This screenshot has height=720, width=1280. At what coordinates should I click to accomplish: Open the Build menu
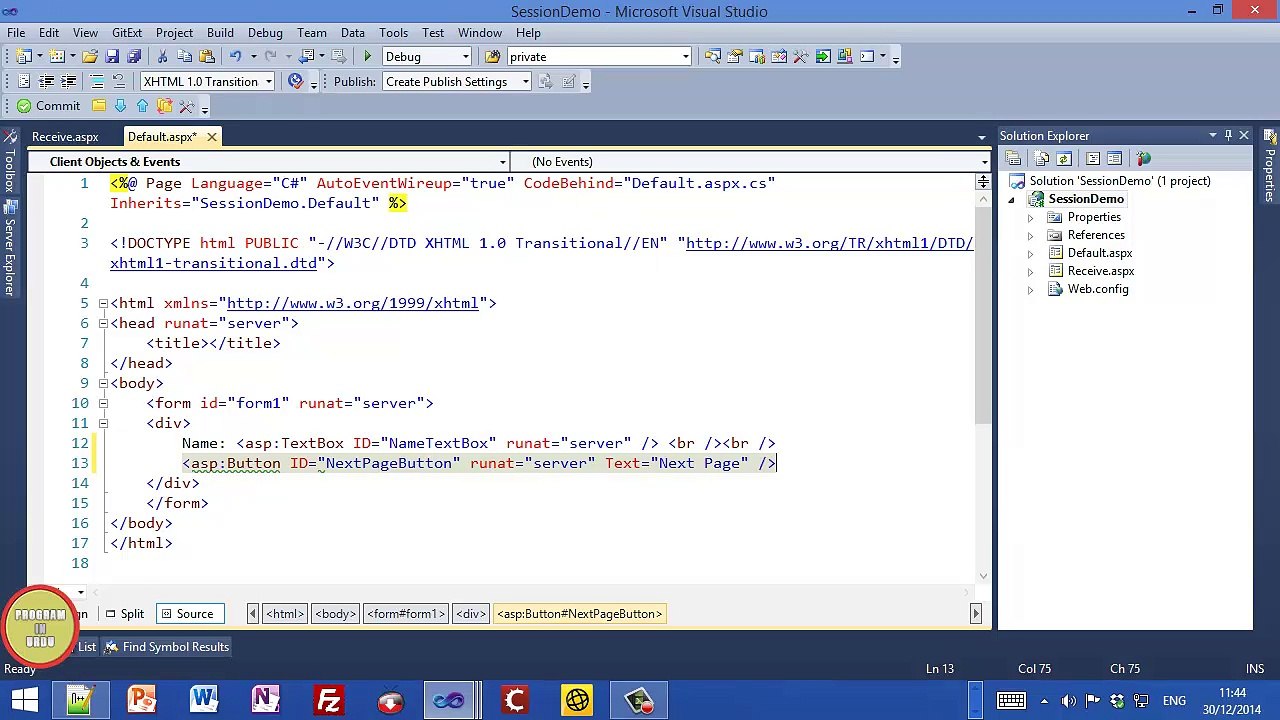[x=220, y=33]
